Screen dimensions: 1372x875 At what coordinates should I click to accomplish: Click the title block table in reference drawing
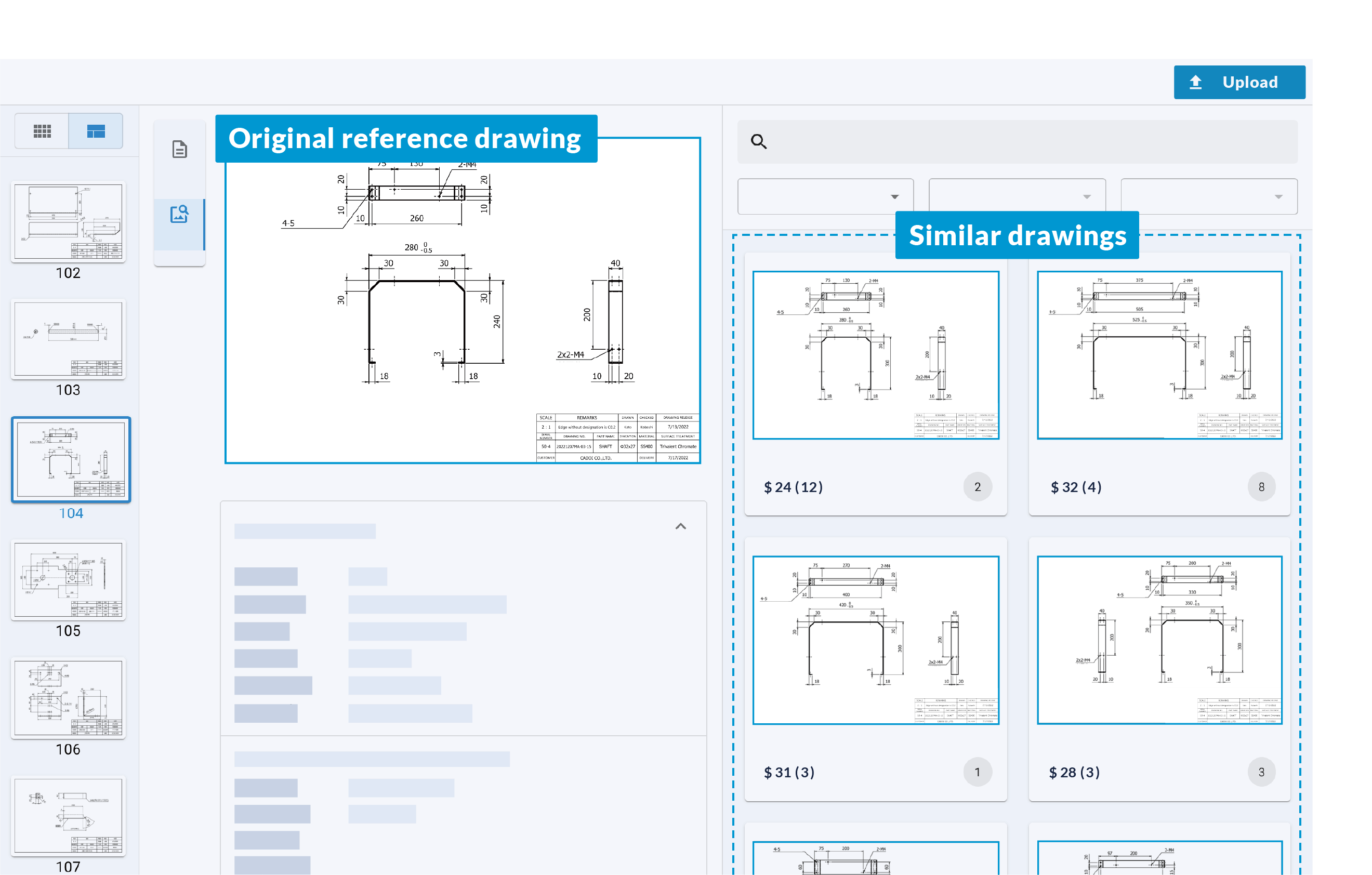617,438
